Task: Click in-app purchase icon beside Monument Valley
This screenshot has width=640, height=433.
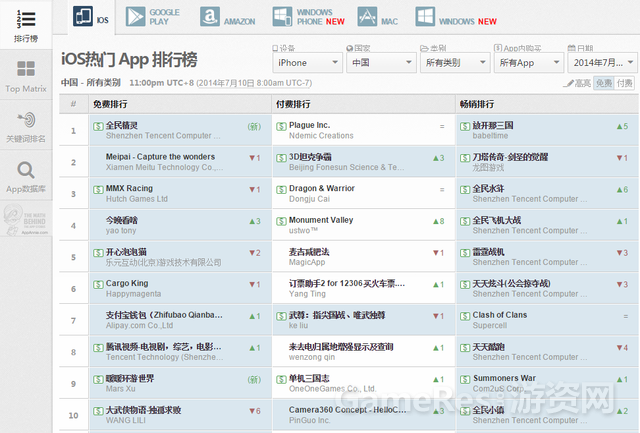Action: pos(281,221)
